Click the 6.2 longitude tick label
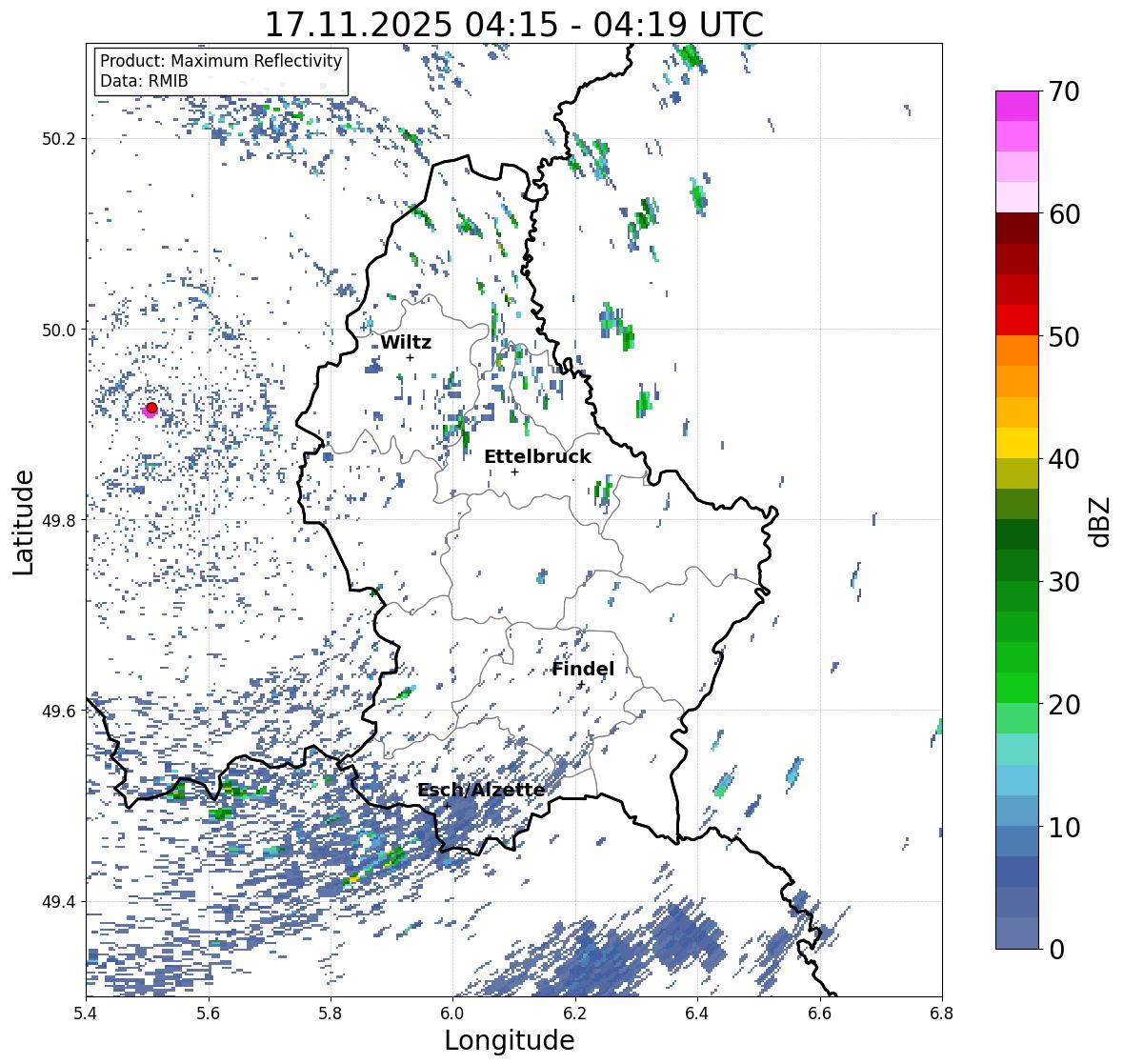The width and height of the screenshot is (1123, 1064). 575,1013
